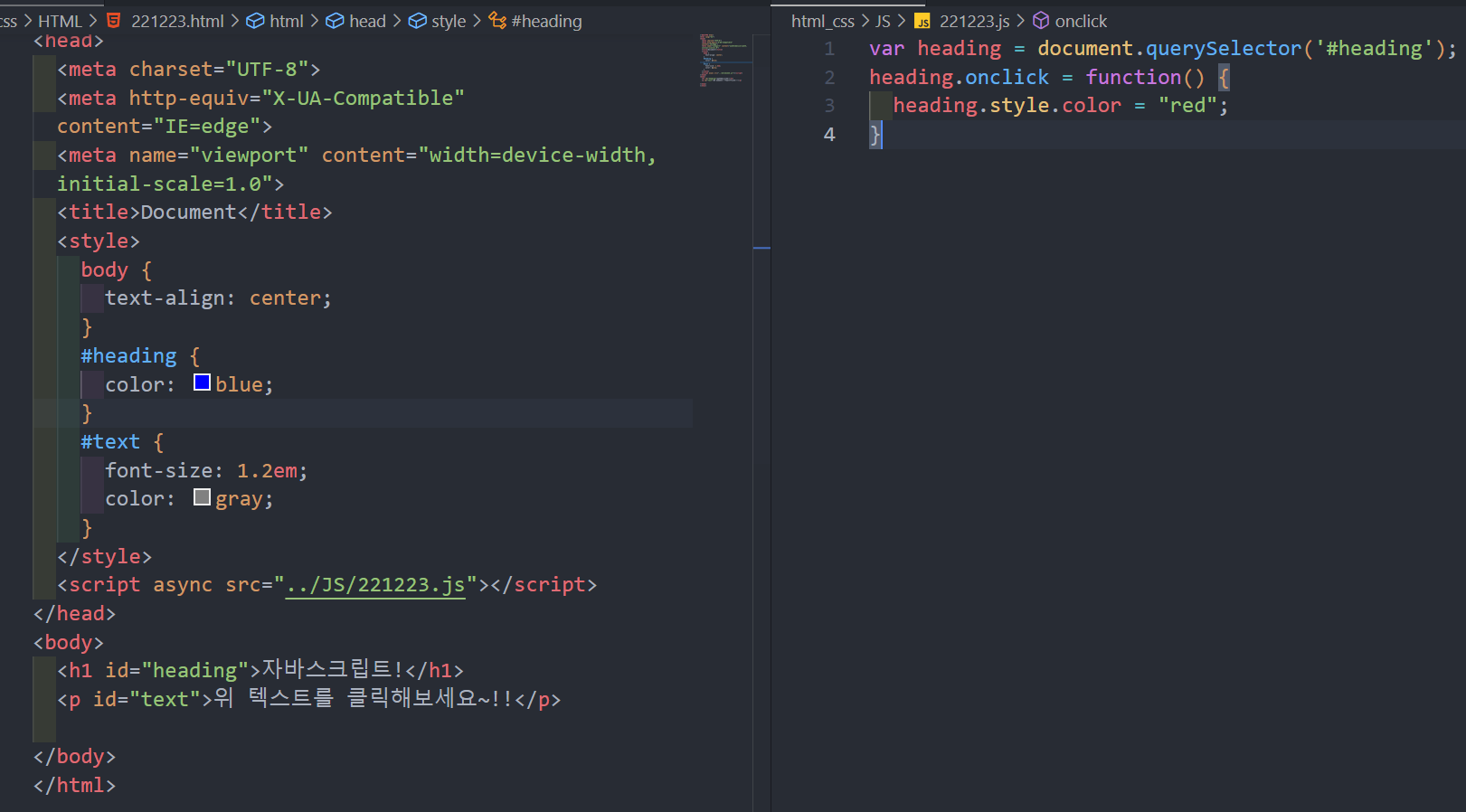Open the html breadcrumb segment
Image resolution: width=1466 pixels, height=812 pixels.
(x=287, y=21)
